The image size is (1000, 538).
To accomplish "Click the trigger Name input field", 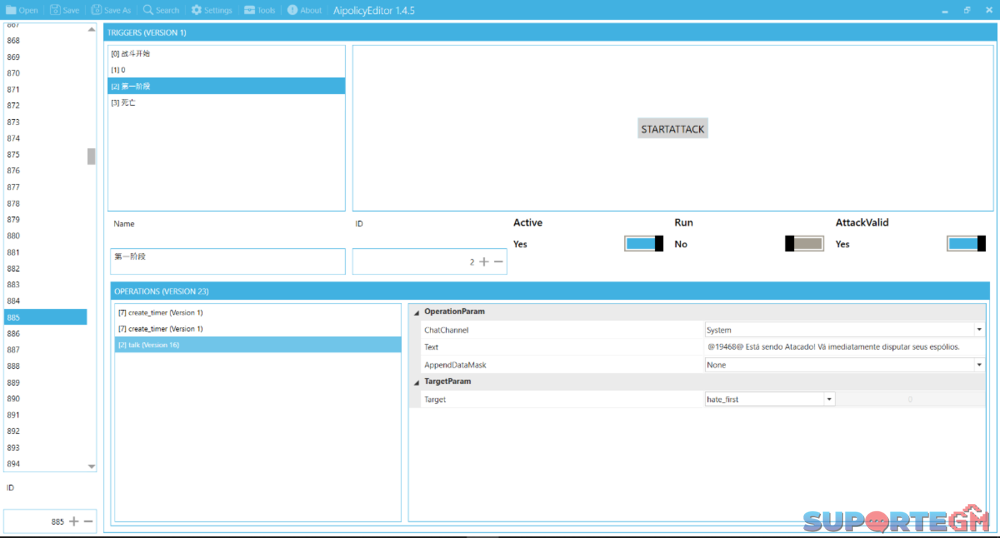I will pos(228,261).
